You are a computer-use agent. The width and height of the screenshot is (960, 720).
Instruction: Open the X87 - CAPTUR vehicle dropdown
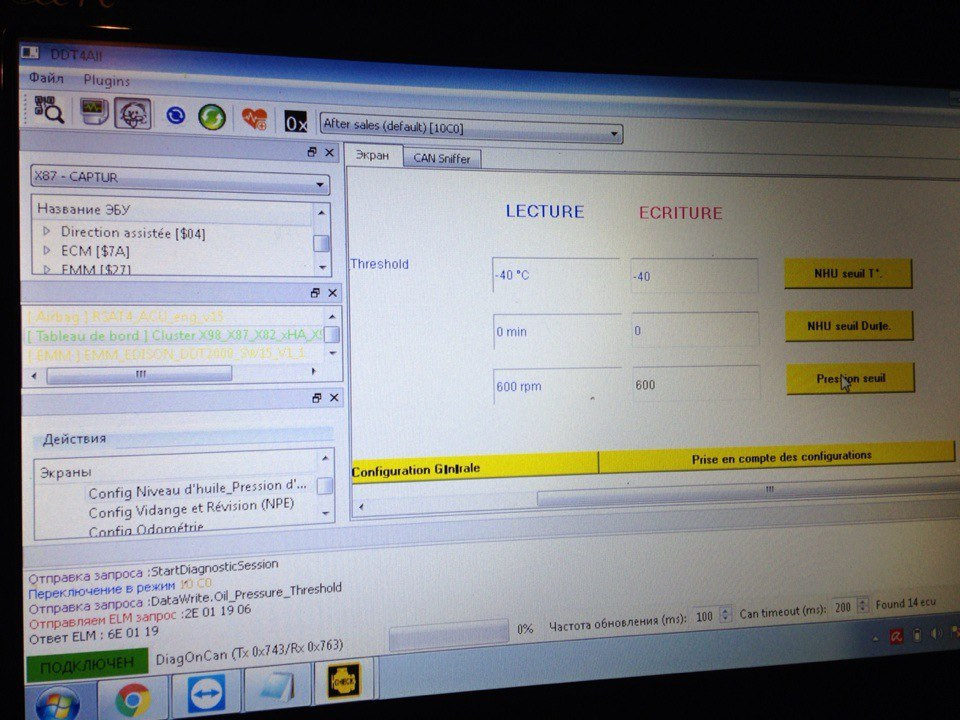click(x=180, y=179)
